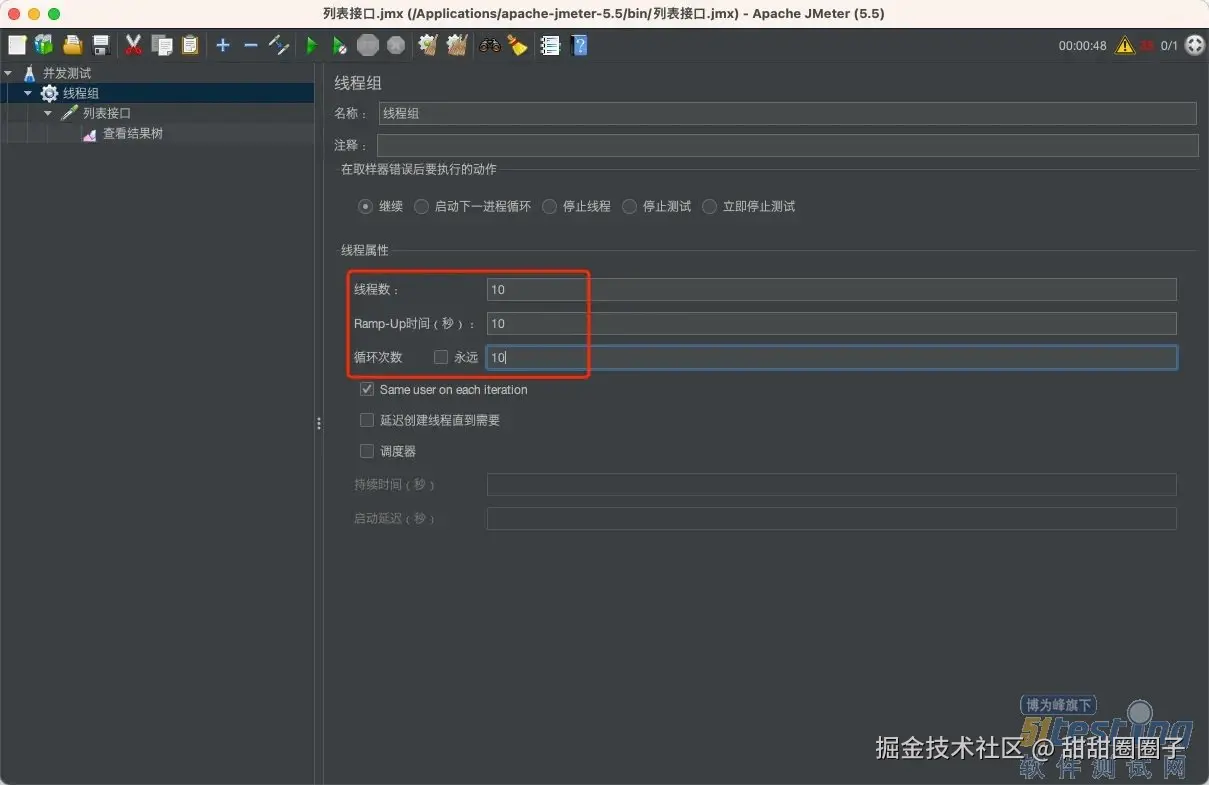The width and height of the screenshot is (1209, 785).
Task: Clear all results with double broom icon
Action: 457,45
